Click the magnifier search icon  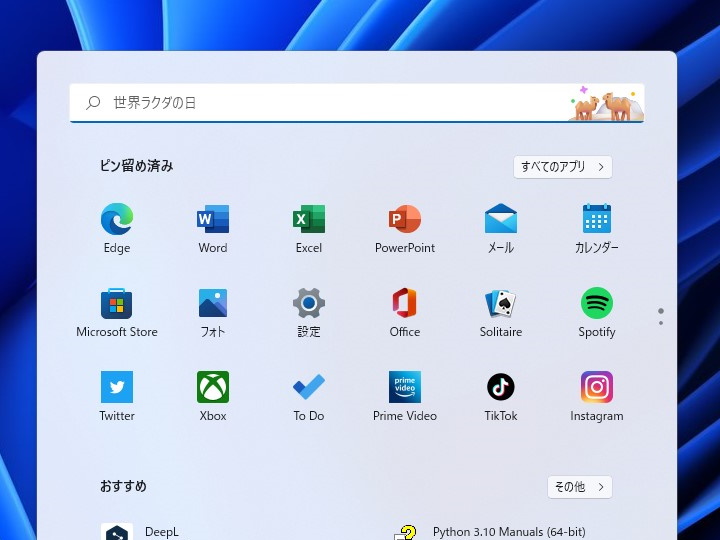[93, 102]
